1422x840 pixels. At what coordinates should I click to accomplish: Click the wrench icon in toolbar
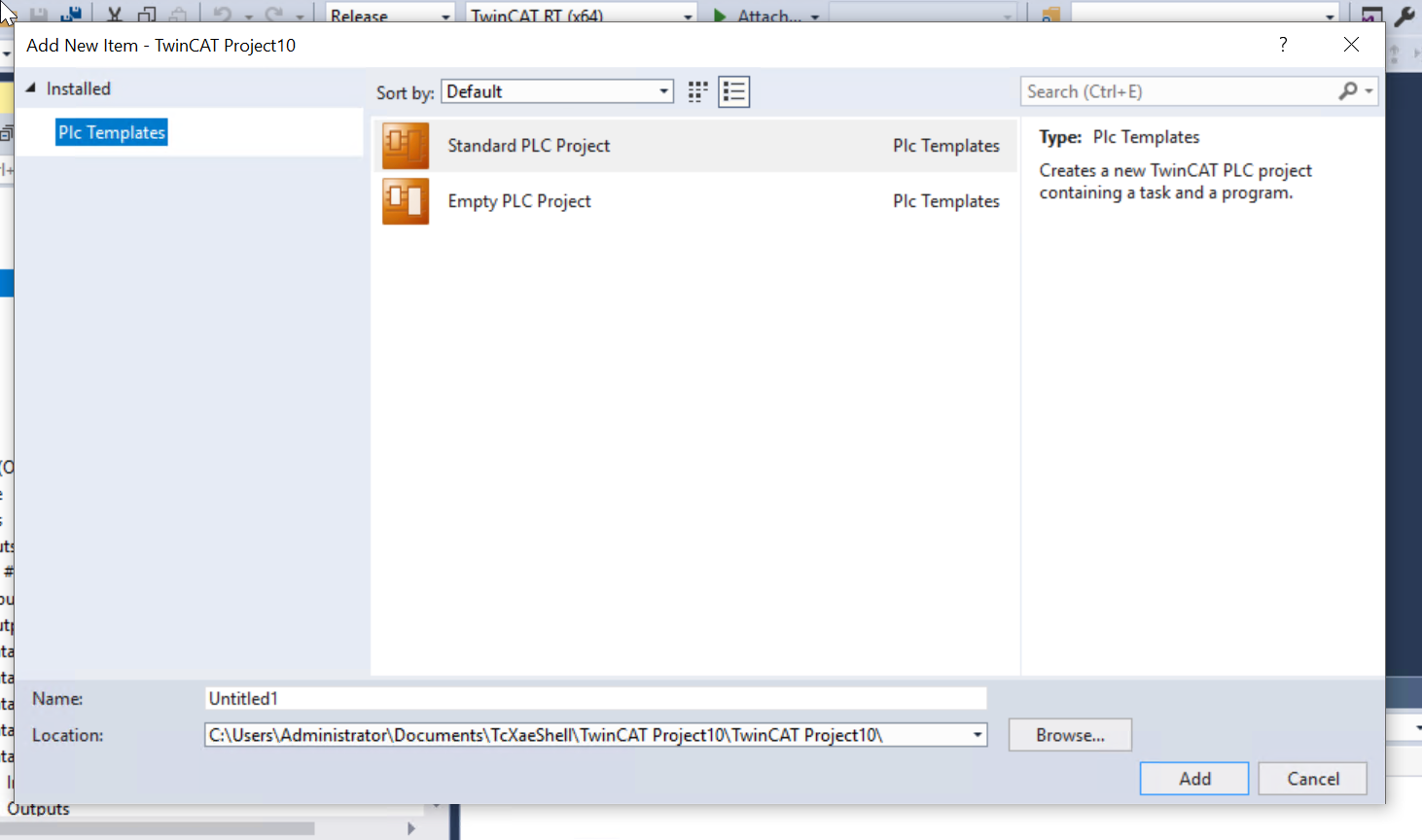tap(1404, 15)
